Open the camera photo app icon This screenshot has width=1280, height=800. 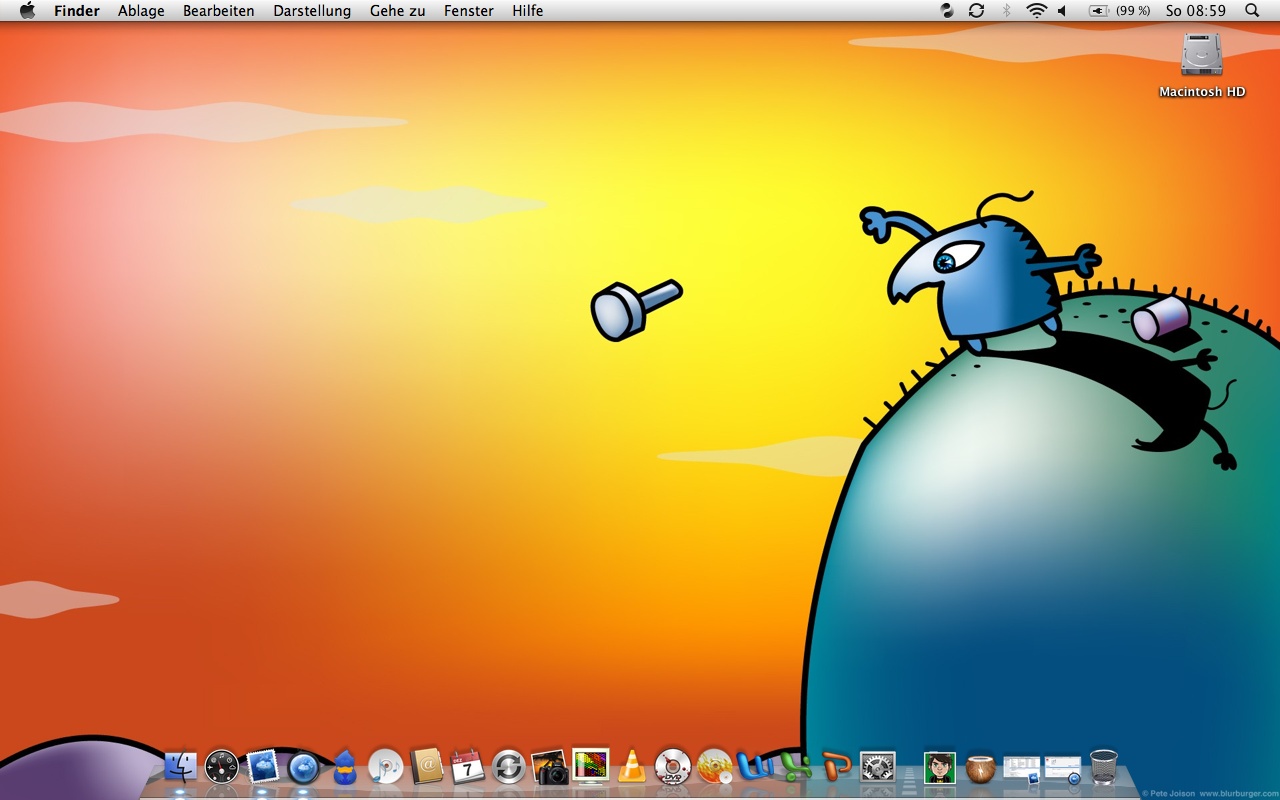pyautogui.click(x=550, y=767)
